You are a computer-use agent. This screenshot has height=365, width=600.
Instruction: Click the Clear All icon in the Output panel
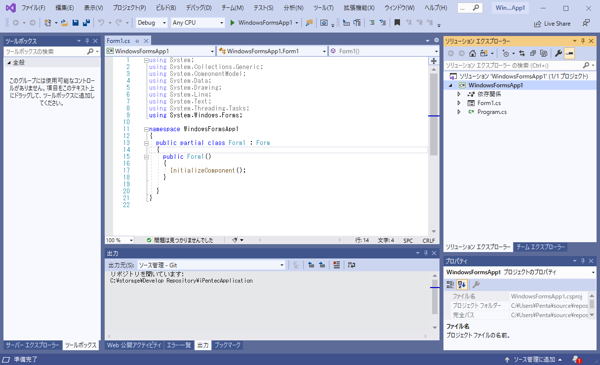tap(336, 265)
